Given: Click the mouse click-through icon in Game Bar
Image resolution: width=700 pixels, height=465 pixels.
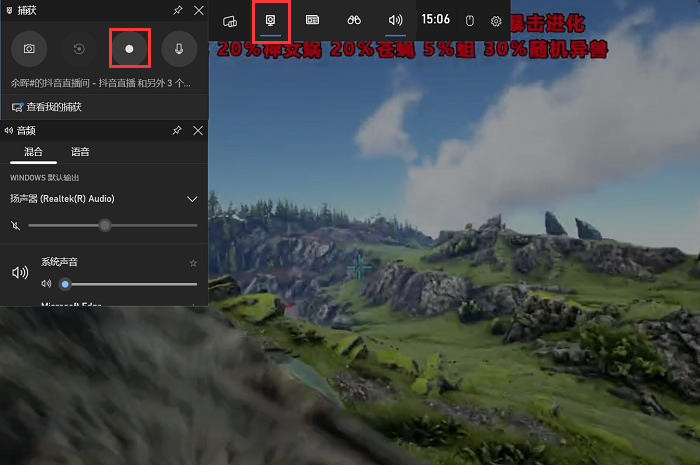Looking at the screenshot, I should [x=470, y=21].
